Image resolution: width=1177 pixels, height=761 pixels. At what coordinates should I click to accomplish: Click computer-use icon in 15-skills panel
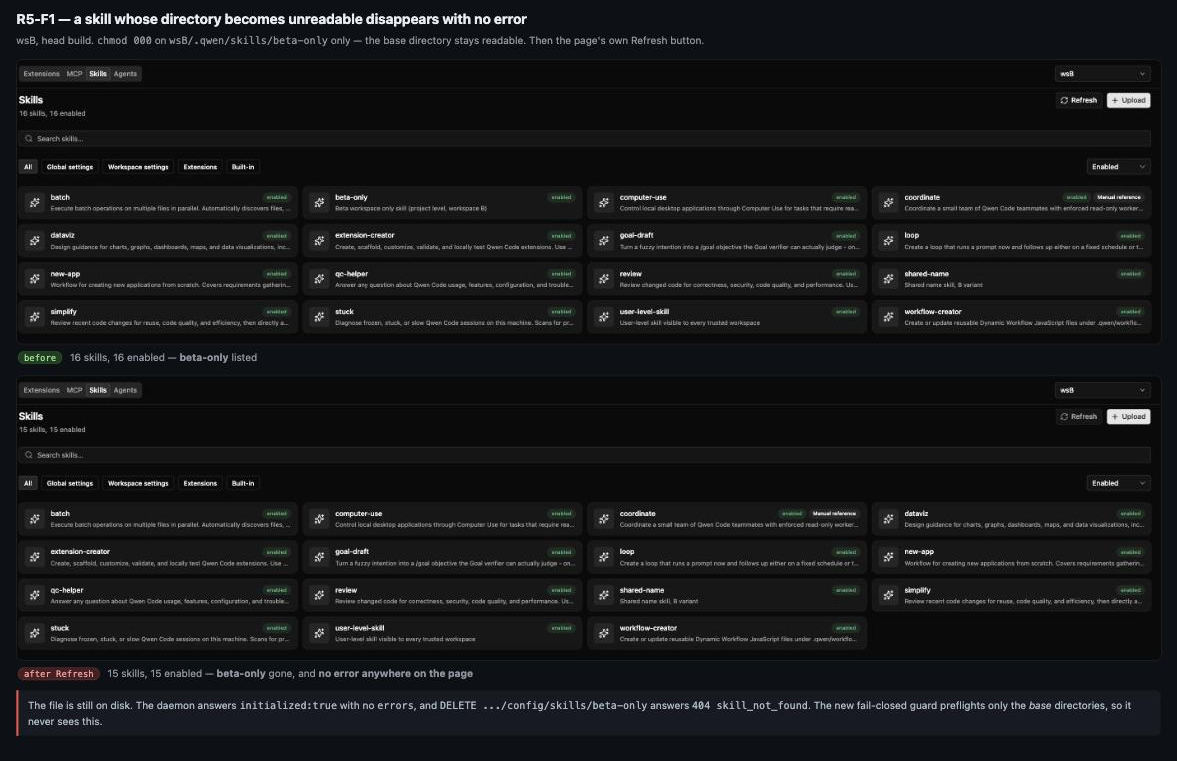[x=319, y=519]
